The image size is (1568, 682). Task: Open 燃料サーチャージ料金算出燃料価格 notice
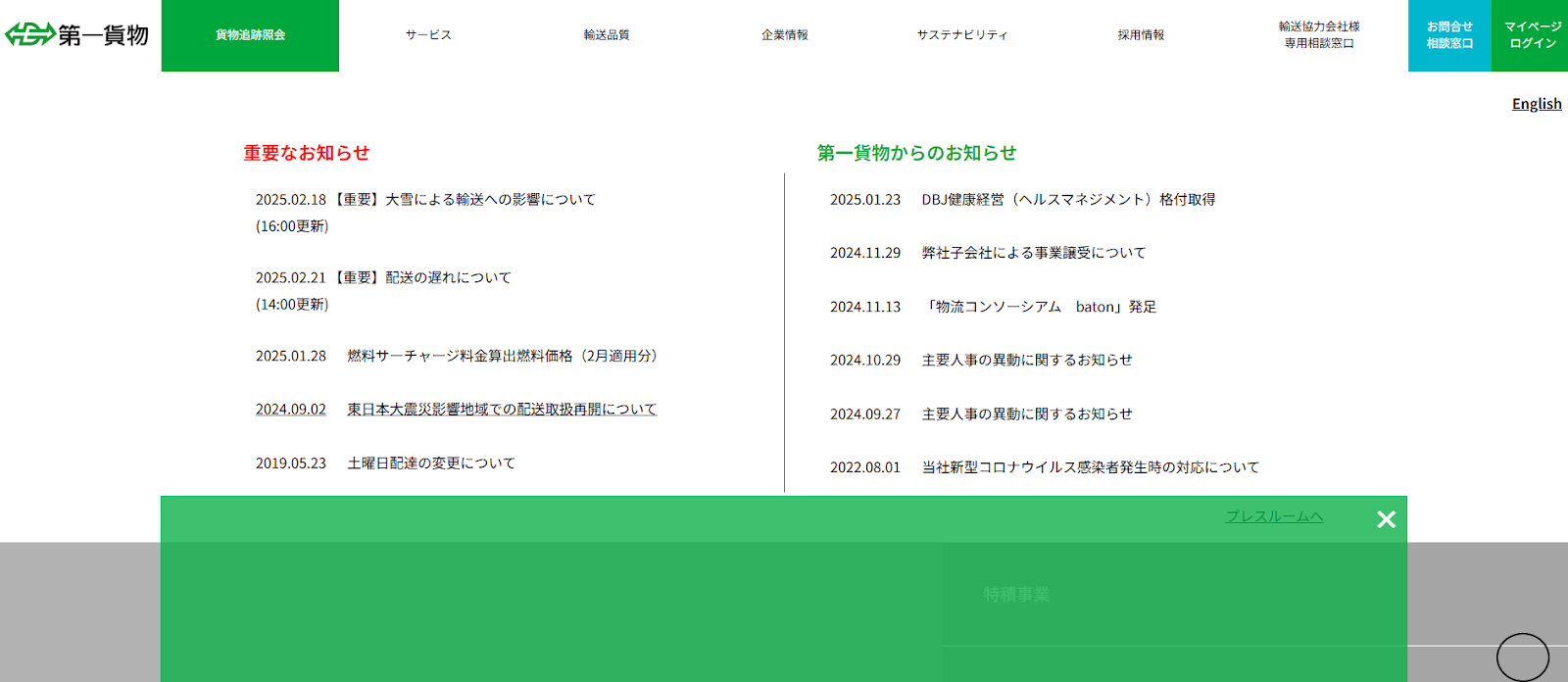coord(457,356)
